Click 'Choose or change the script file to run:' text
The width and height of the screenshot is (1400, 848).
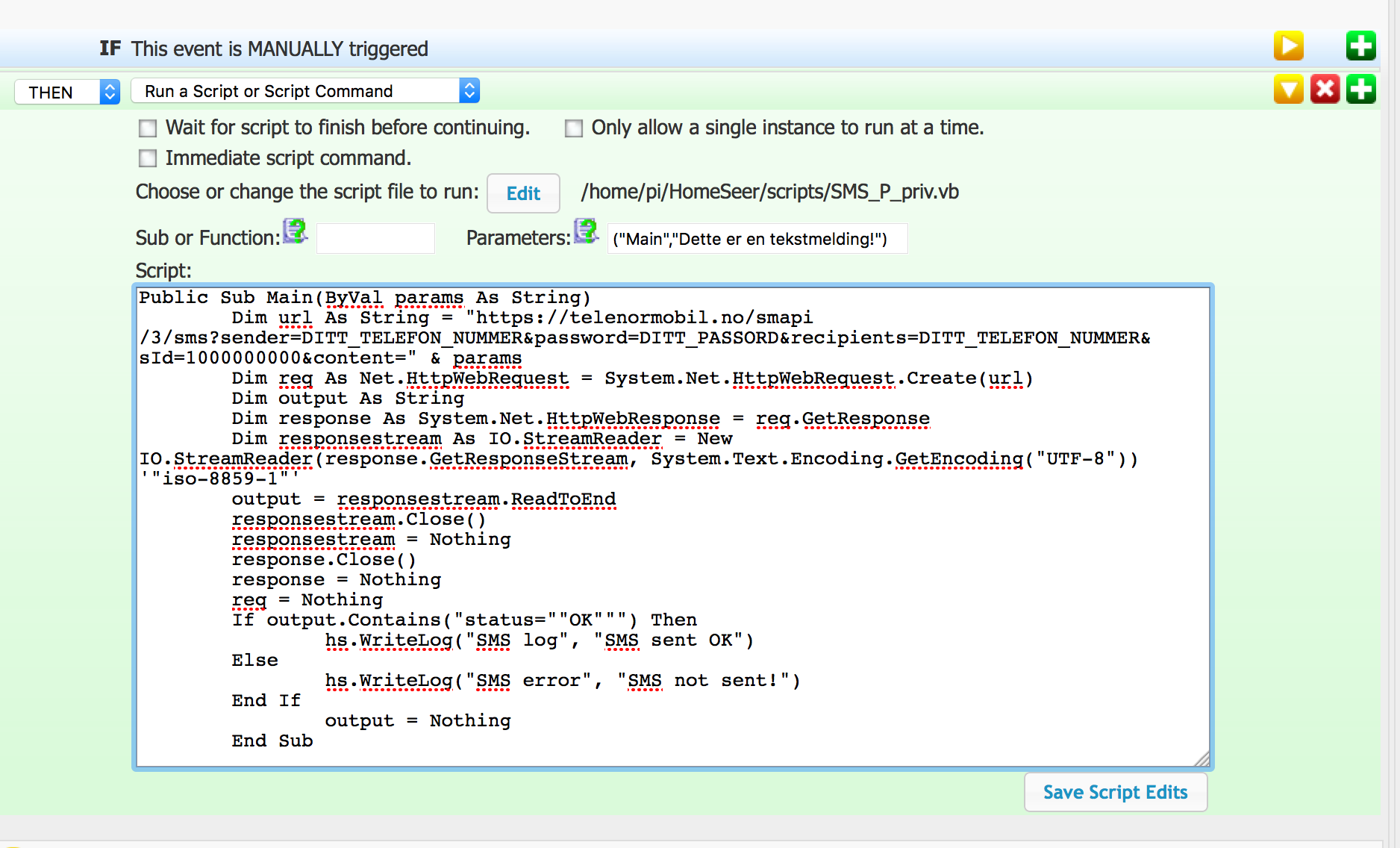click(x=307, y=192)
